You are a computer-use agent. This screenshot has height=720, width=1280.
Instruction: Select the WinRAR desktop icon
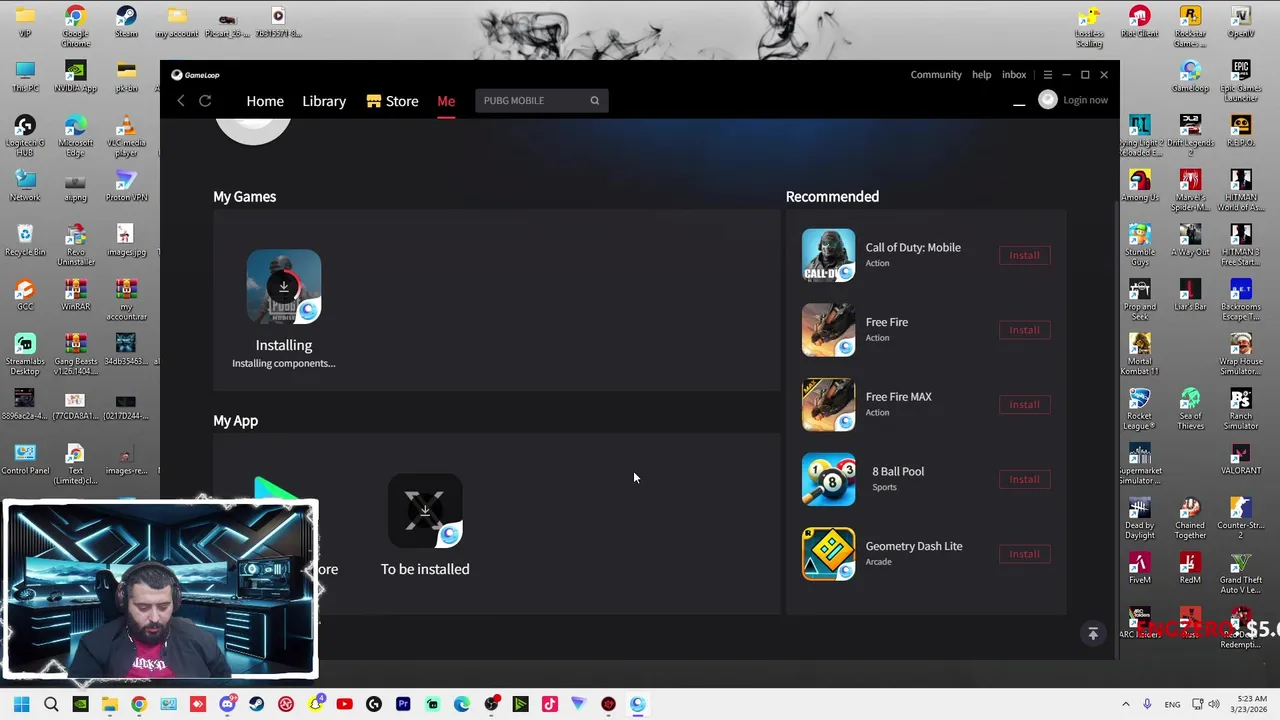75,295
